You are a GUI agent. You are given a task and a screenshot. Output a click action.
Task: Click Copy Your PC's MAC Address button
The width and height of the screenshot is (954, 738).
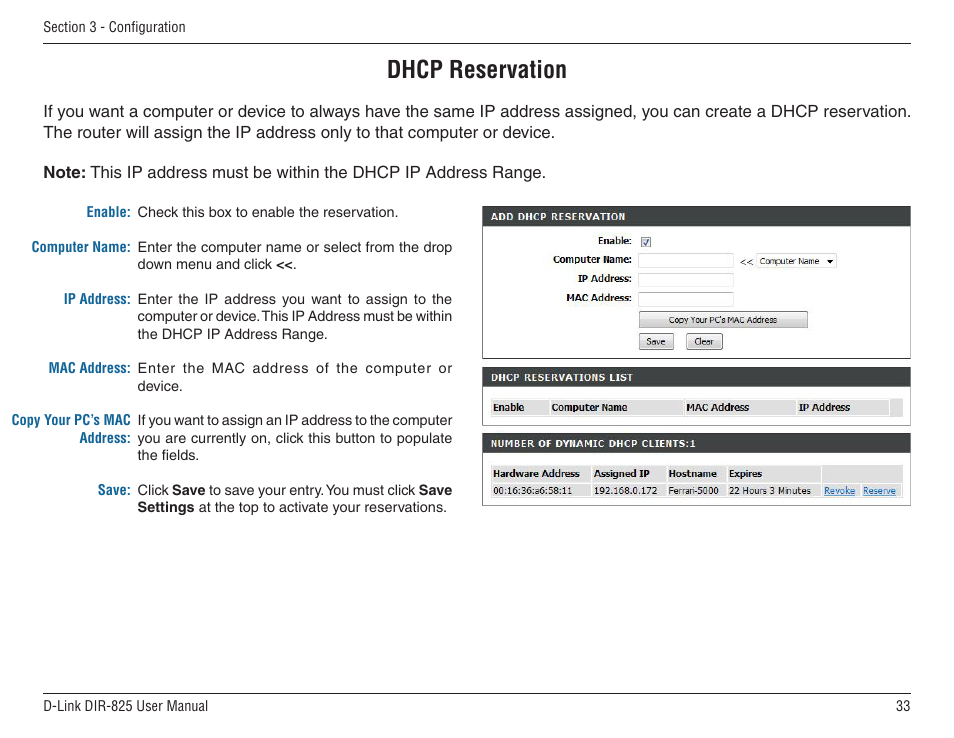(x=723, y=319)
